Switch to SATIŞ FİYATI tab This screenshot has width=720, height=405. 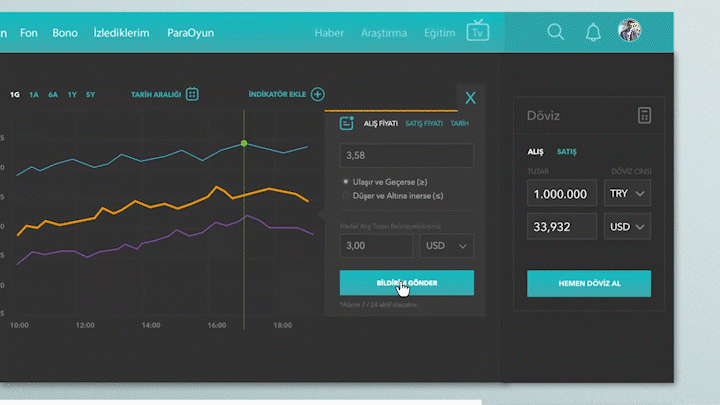click(424, 123)
